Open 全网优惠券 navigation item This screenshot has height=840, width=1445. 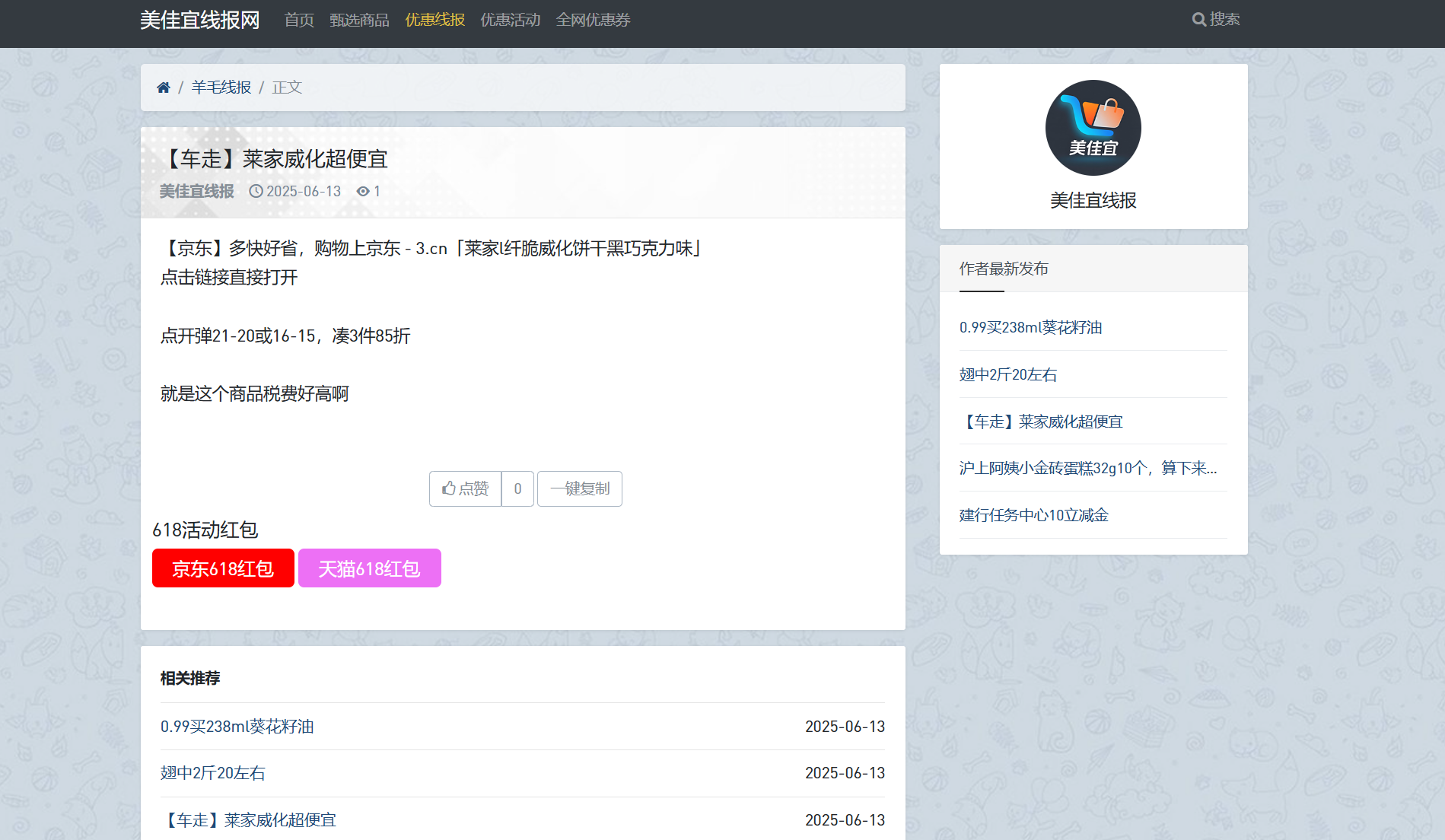click(x=593, y=20)
